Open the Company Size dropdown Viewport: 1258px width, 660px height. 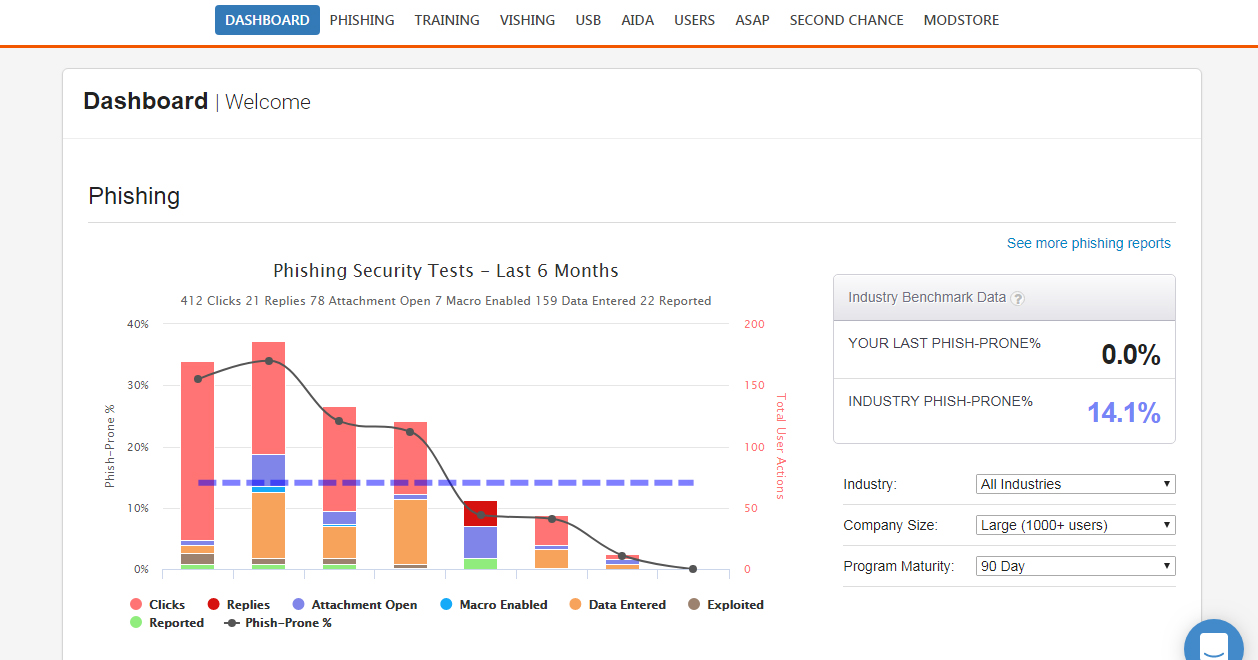click(x=1075, y=525)
